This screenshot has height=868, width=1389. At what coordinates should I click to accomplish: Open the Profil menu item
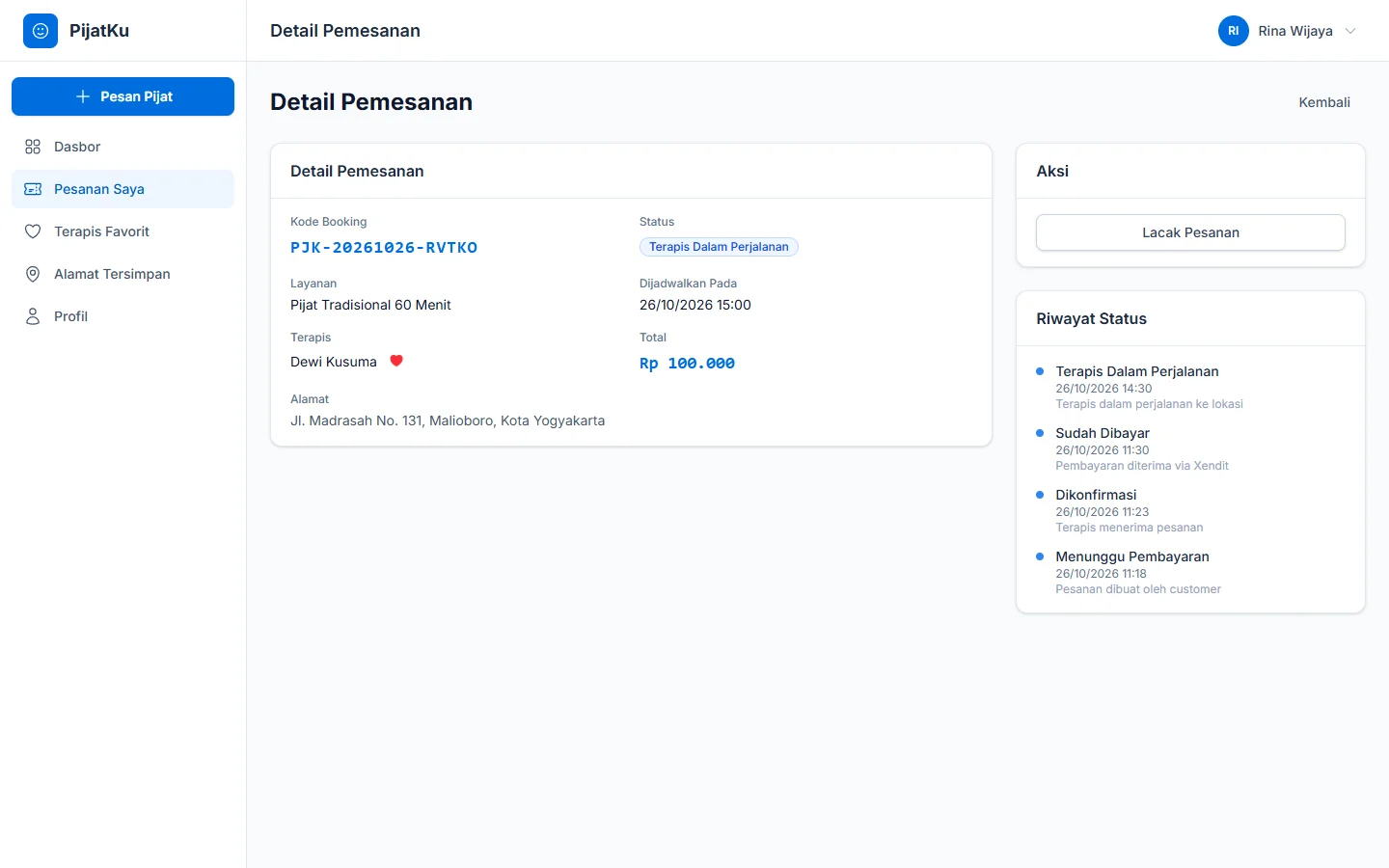tap(123, 316)
